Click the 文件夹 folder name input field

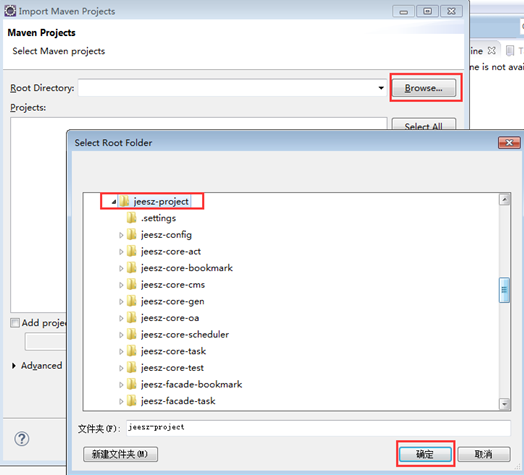(318, 428)
